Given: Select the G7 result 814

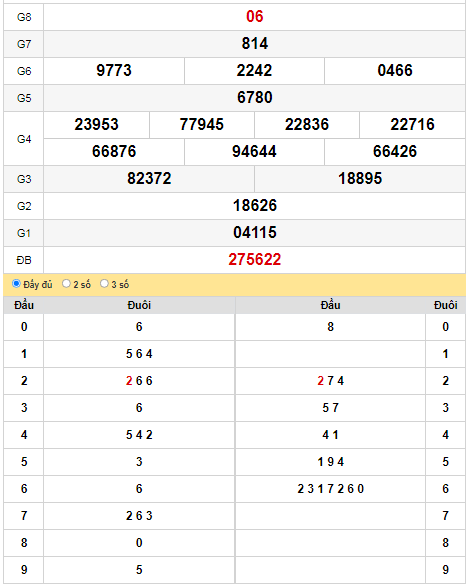Looking at the screenshot, I should click(x=254, y=44).
